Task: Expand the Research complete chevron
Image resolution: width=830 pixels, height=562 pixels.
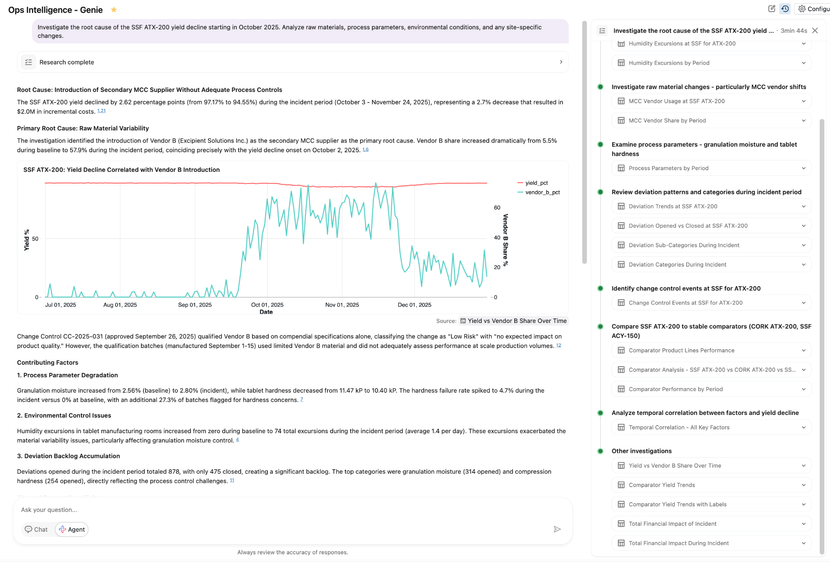Action: tap(561, 62)
